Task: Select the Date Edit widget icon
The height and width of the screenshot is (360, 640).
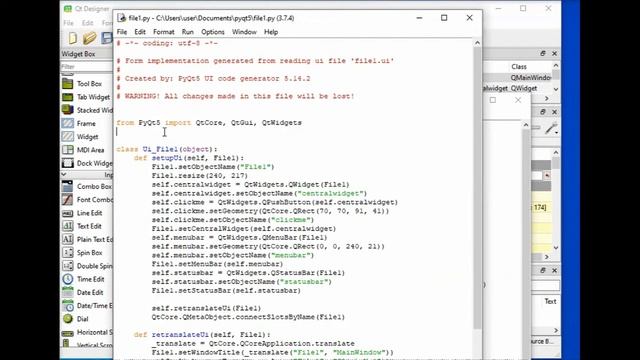Action: point(68,292)
